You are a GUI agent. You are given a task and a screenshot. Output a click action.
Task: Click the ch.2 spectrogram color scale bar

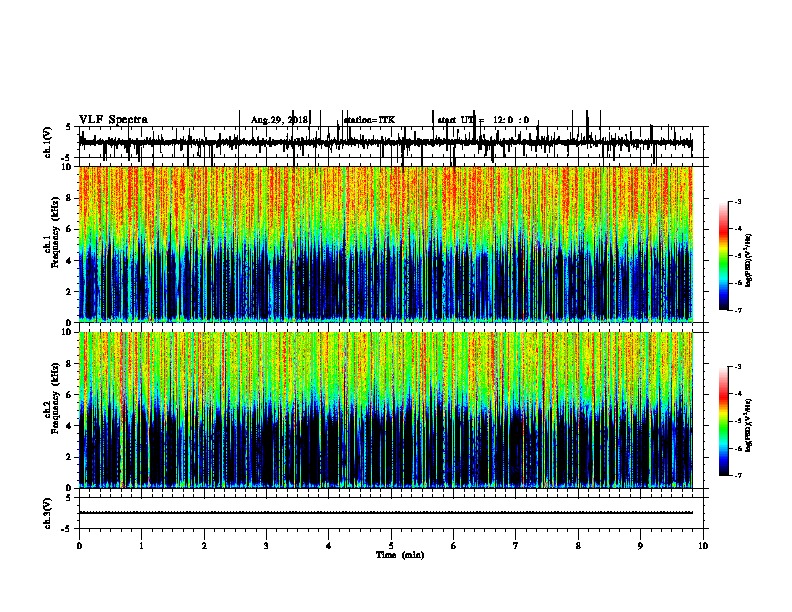[723, 421]
